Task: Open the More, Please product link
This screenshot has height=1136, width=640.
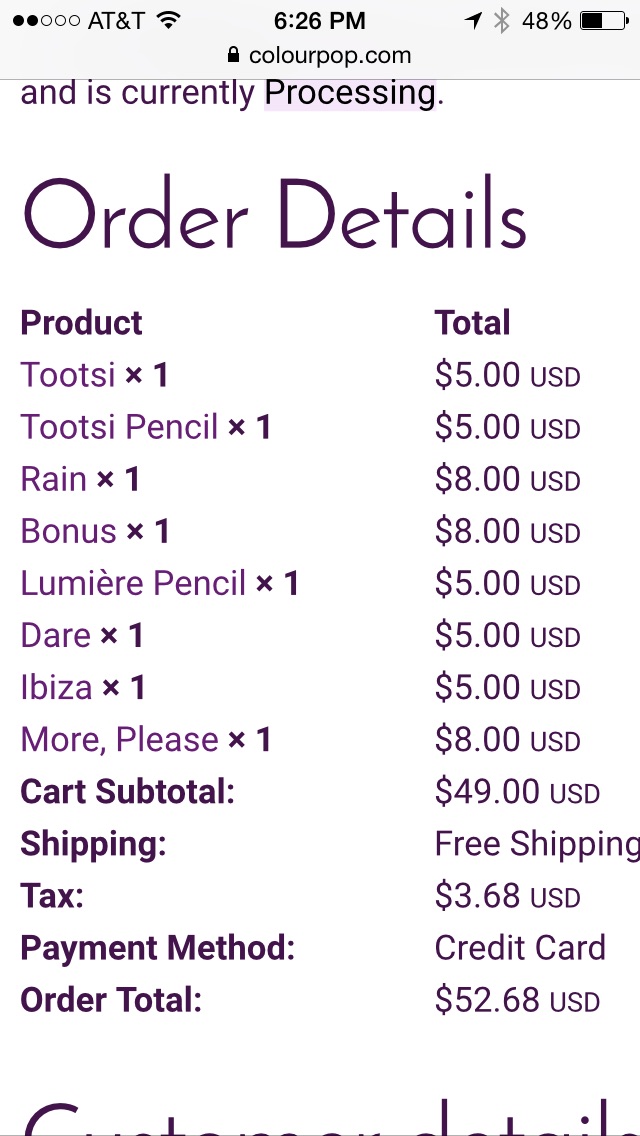Action: (120, 740)
